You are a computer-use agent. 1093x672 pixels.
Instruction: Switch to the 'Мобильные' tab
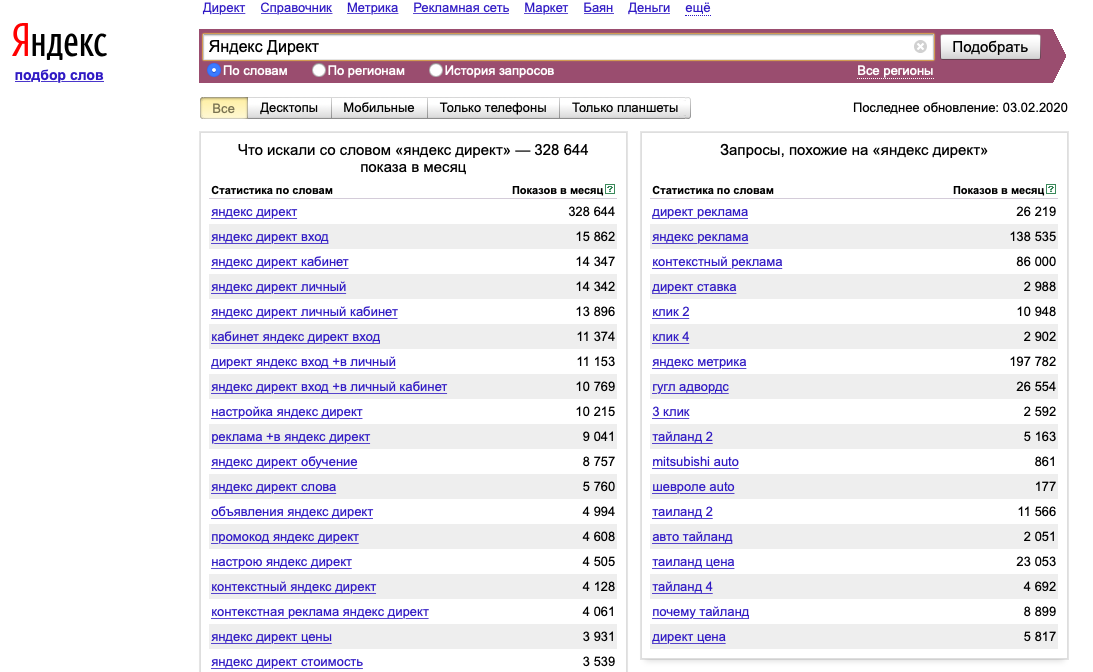(x=379, y=108)
